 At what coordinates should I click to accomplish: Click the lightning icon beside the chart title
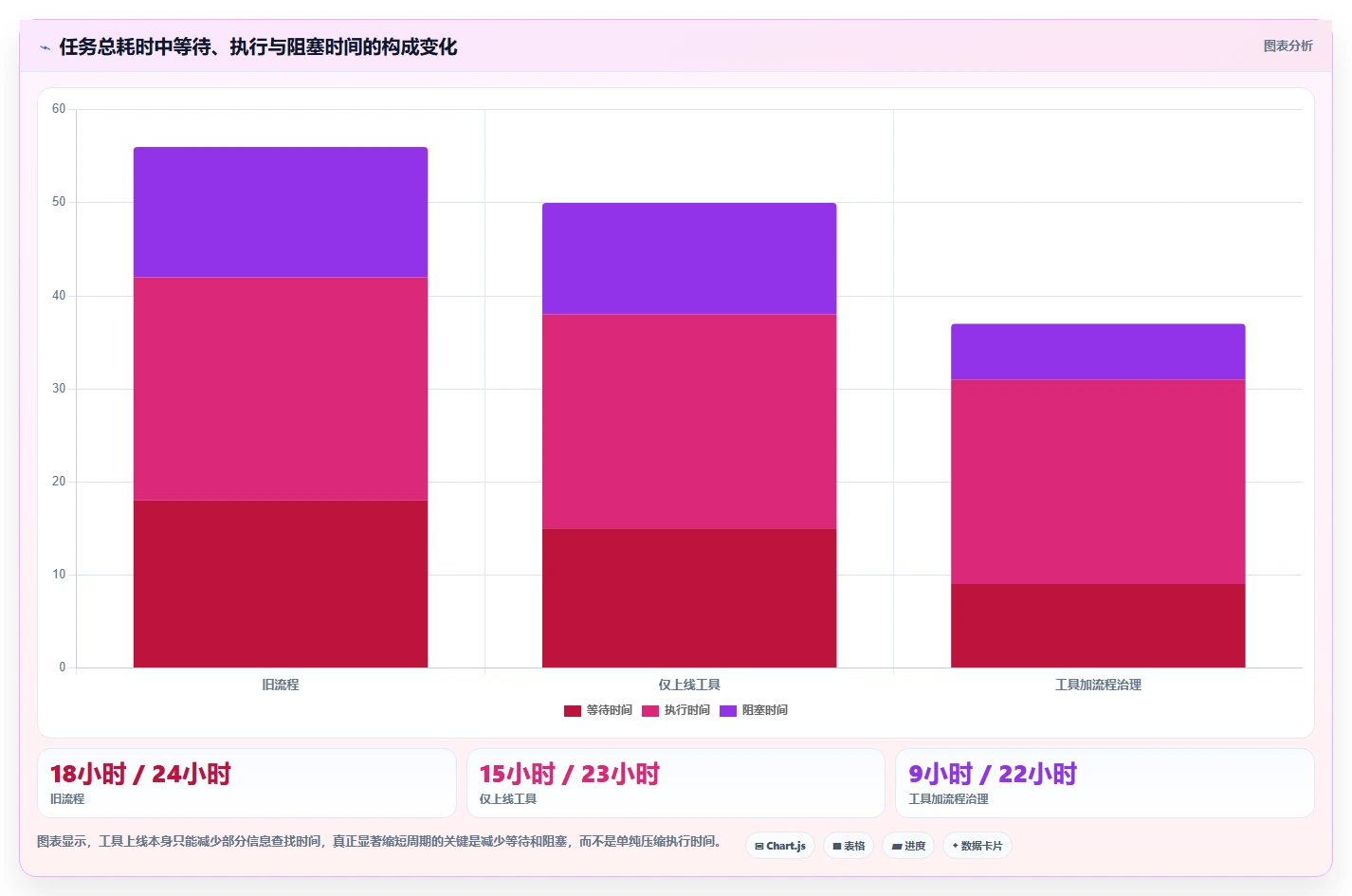[x=45, y=47]
